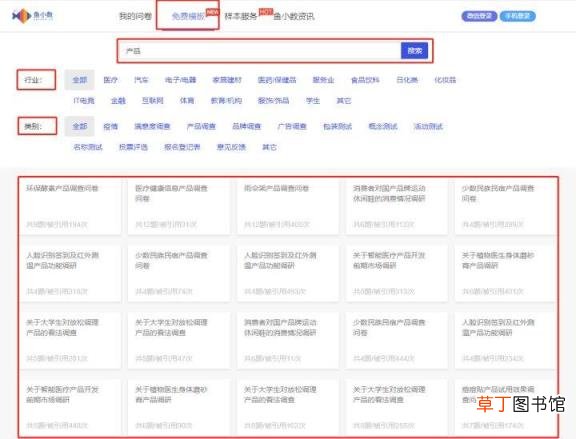Viewport: 576px width, 439px height.
Task: Filter category by 品牌调查
Action: [x=246, y=126]
